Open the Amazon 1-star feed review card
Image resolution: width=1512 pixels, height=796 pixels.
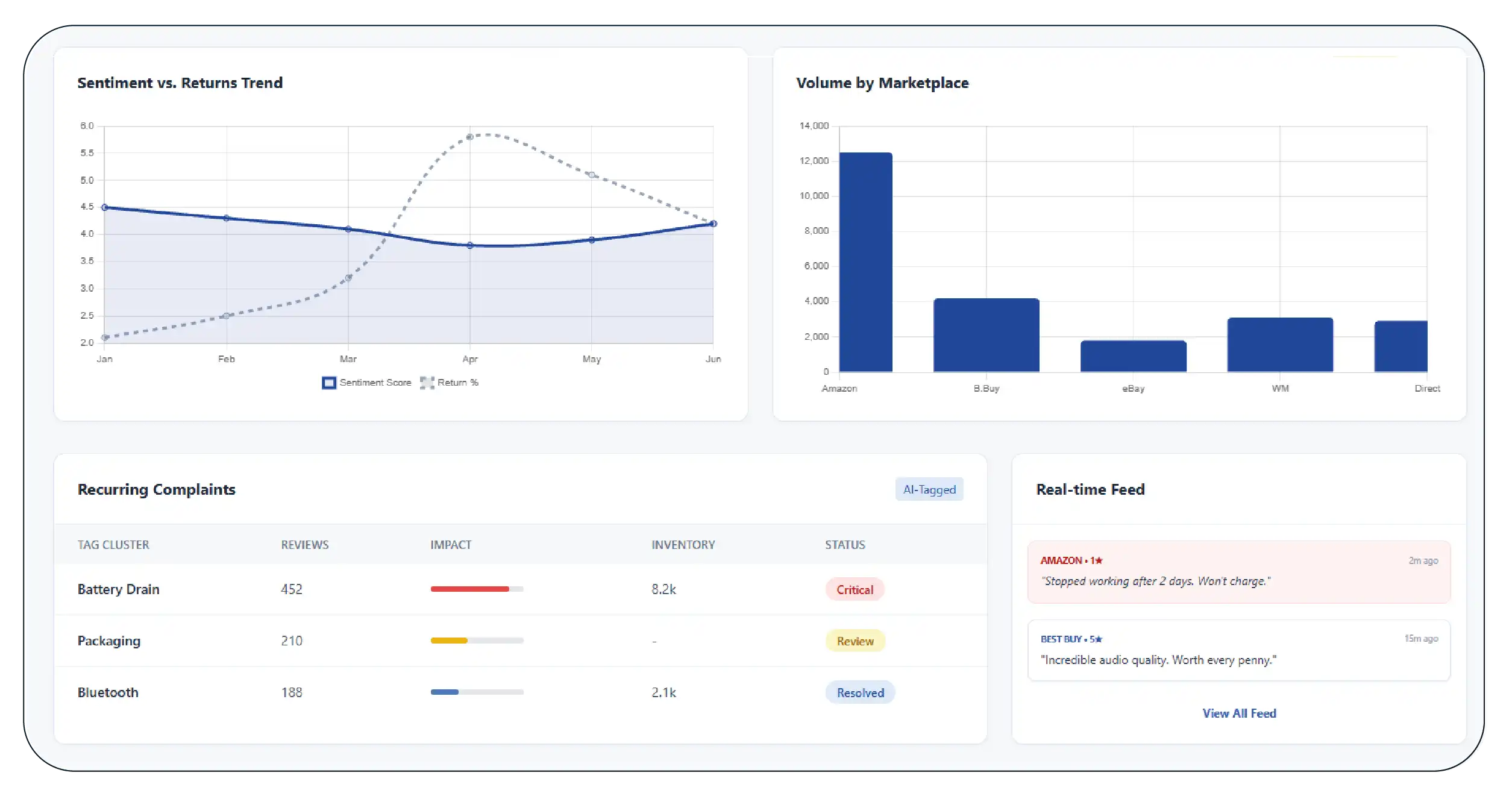1238,572
